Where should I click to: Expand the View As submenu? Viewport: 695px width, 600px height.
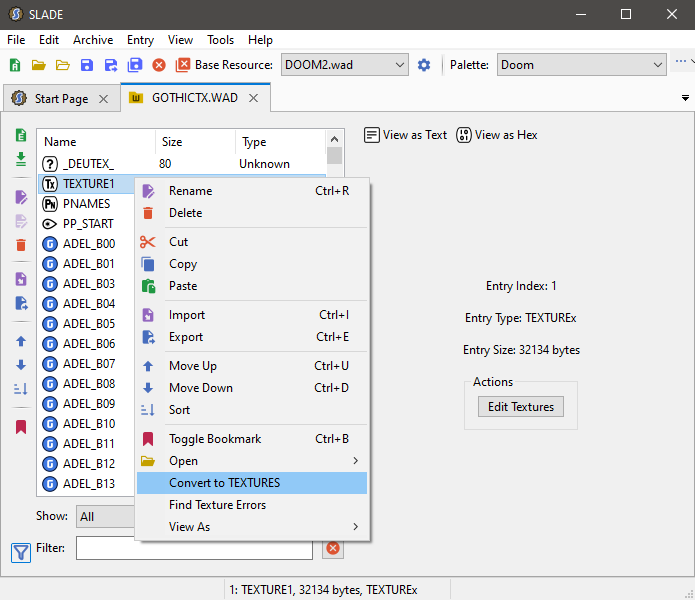[x=252, y=527]
